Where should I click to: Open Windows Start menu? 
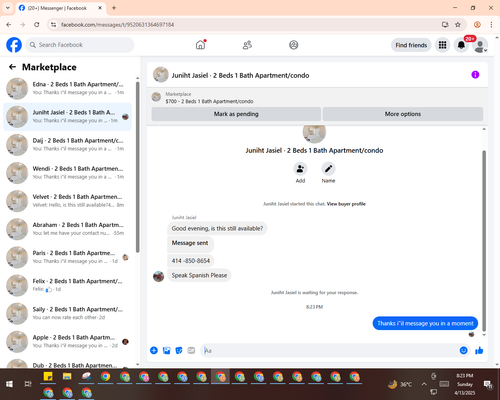click(9, 384)
